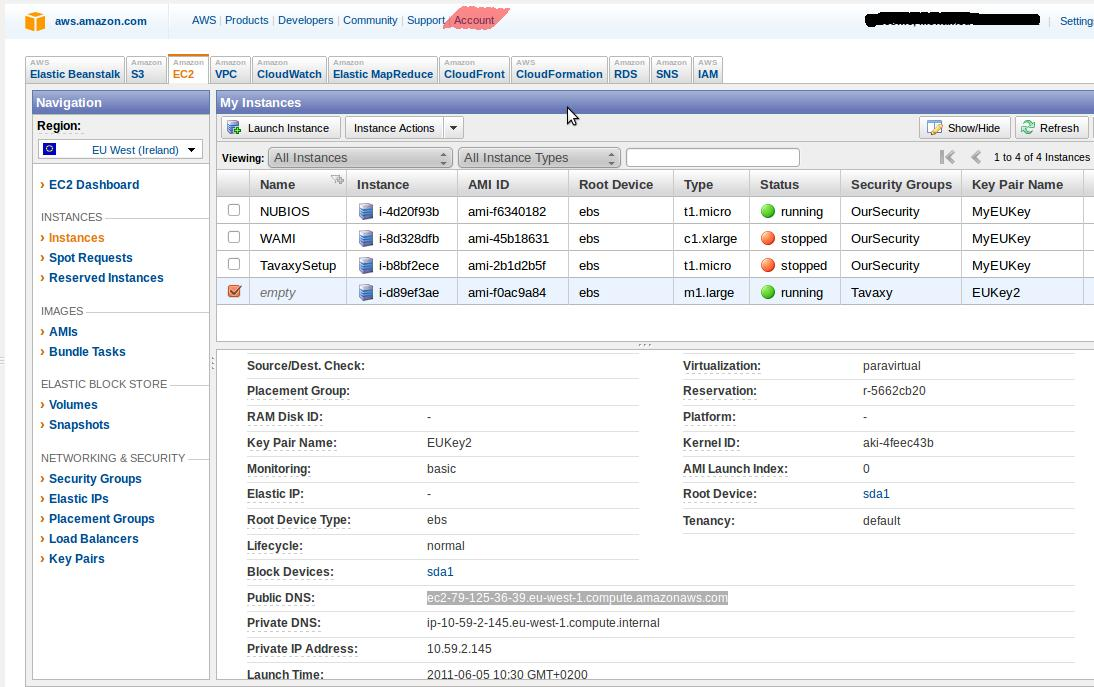Open Volumes under Elastic Block Store
This screenshot has height=687, width=1094.
73,405
